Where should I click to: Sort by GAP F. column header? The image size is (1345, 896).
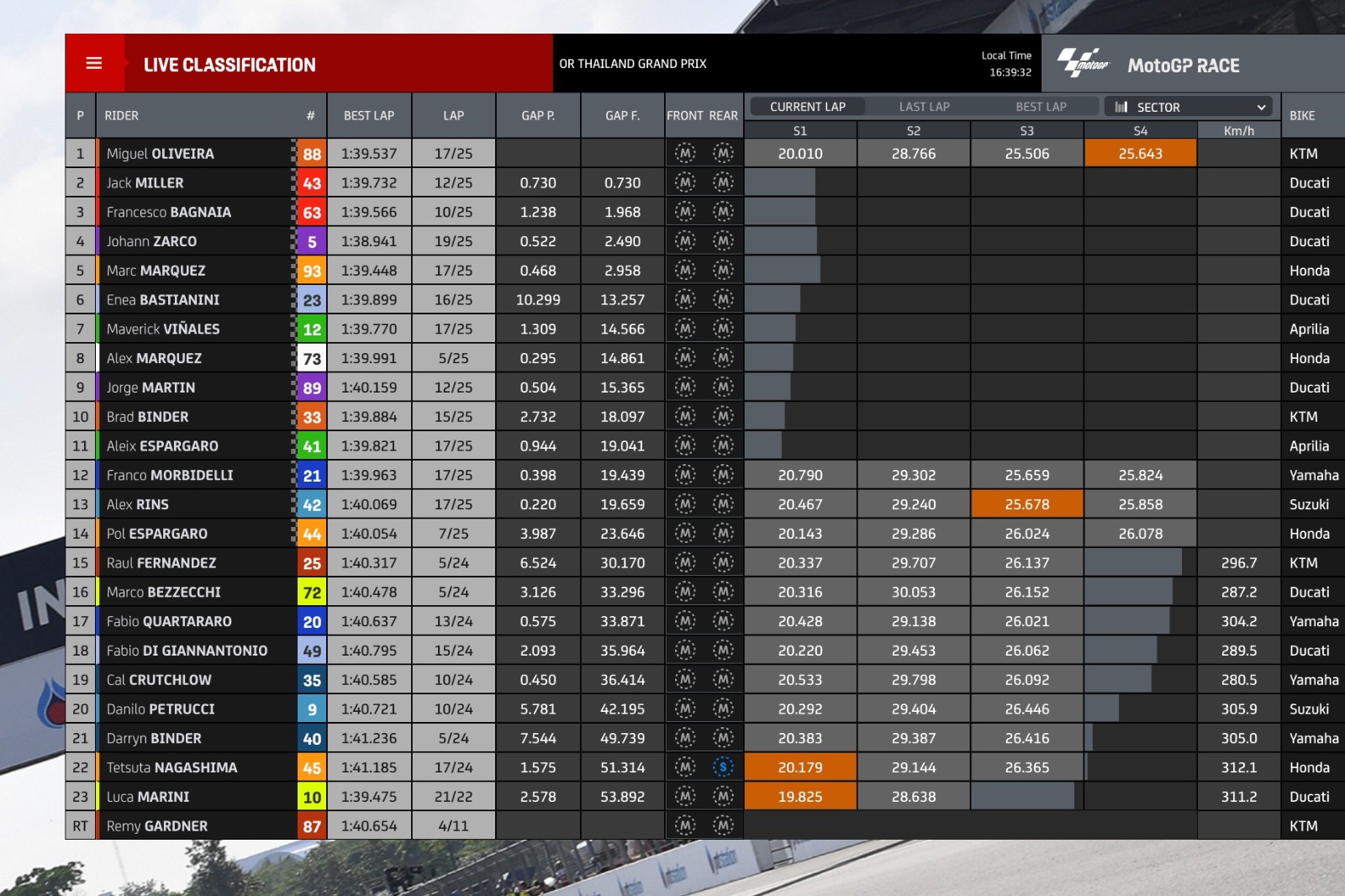point(622,116)
